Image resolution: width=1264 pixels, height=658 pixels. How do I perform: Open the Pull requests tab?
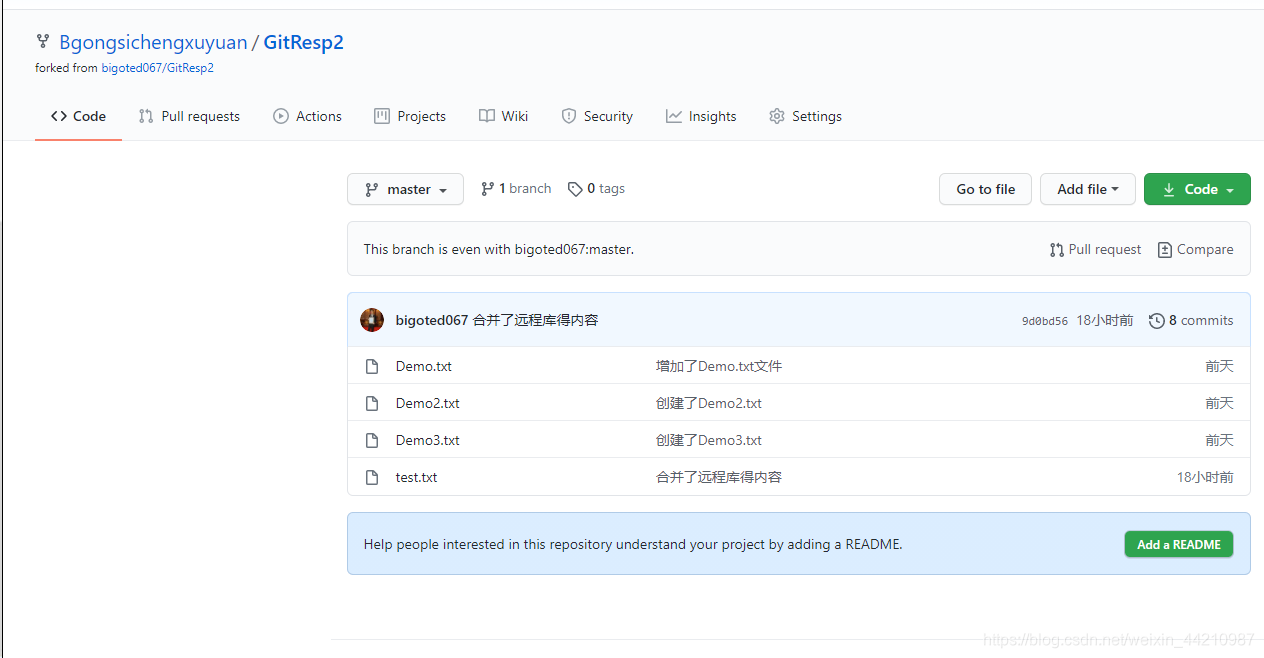coord(189,116)
